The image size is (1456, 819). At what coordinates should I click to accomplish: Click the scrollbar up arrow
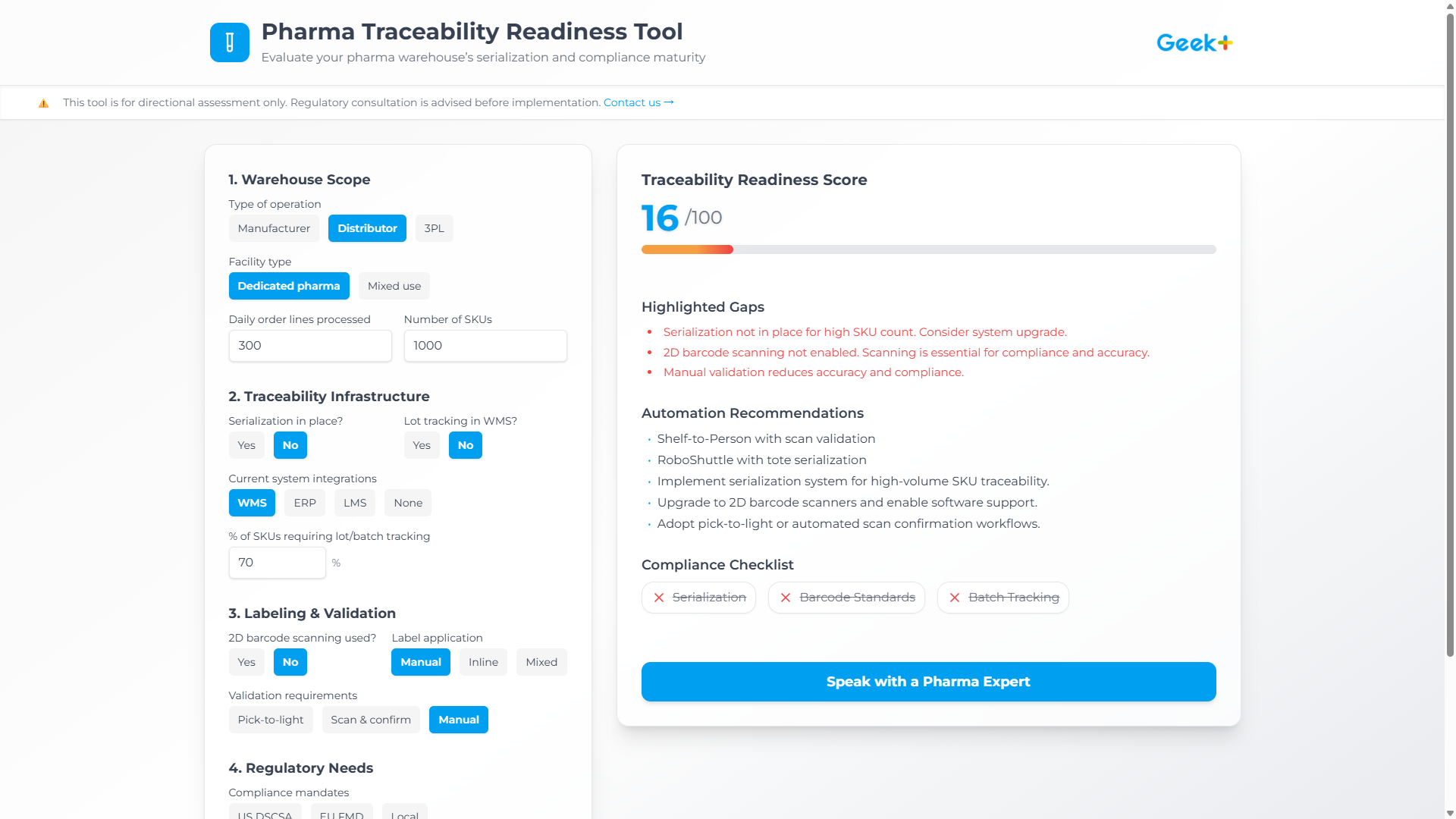pos(1449,7)
